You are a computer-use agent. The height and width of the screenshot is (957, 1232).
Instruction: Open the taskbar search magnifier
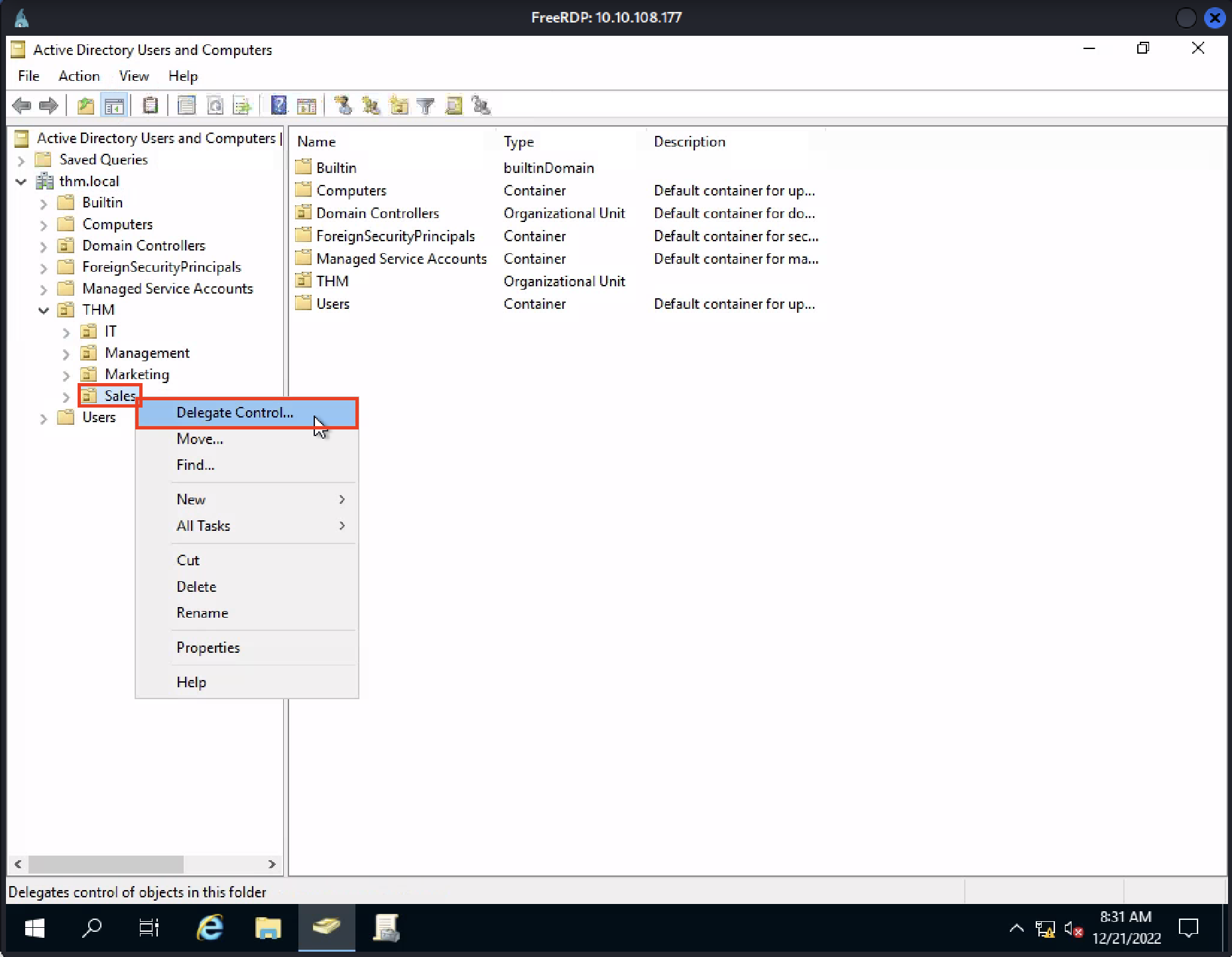pos(92,928)
